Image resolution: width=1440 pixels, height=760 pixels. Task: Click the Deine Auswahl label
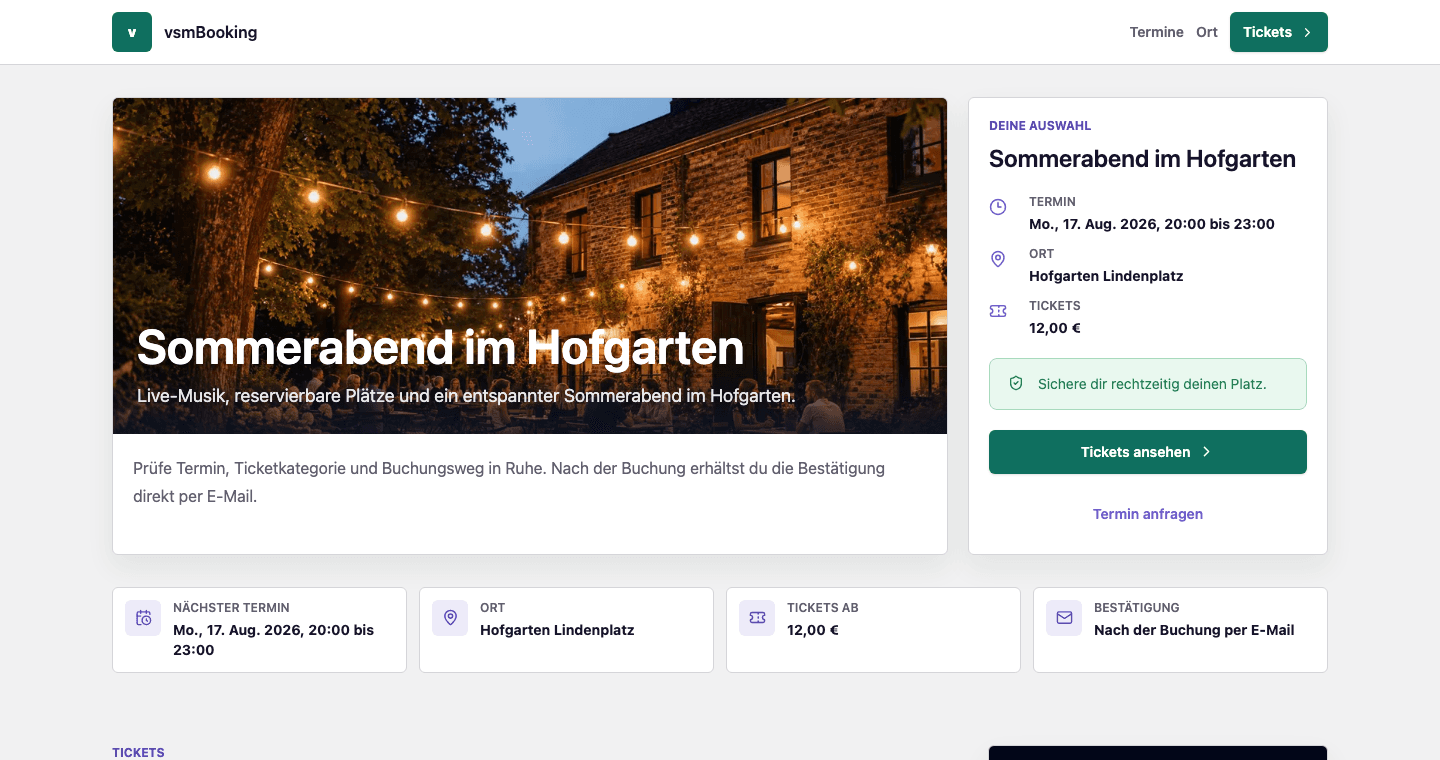click(1040, 126)
